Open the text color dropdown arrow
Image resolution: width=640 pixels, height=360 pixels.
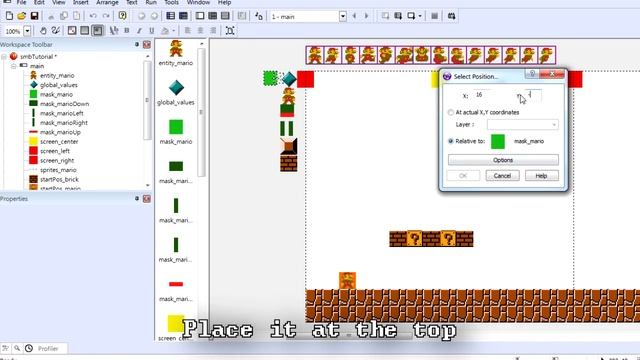[173, 31]
